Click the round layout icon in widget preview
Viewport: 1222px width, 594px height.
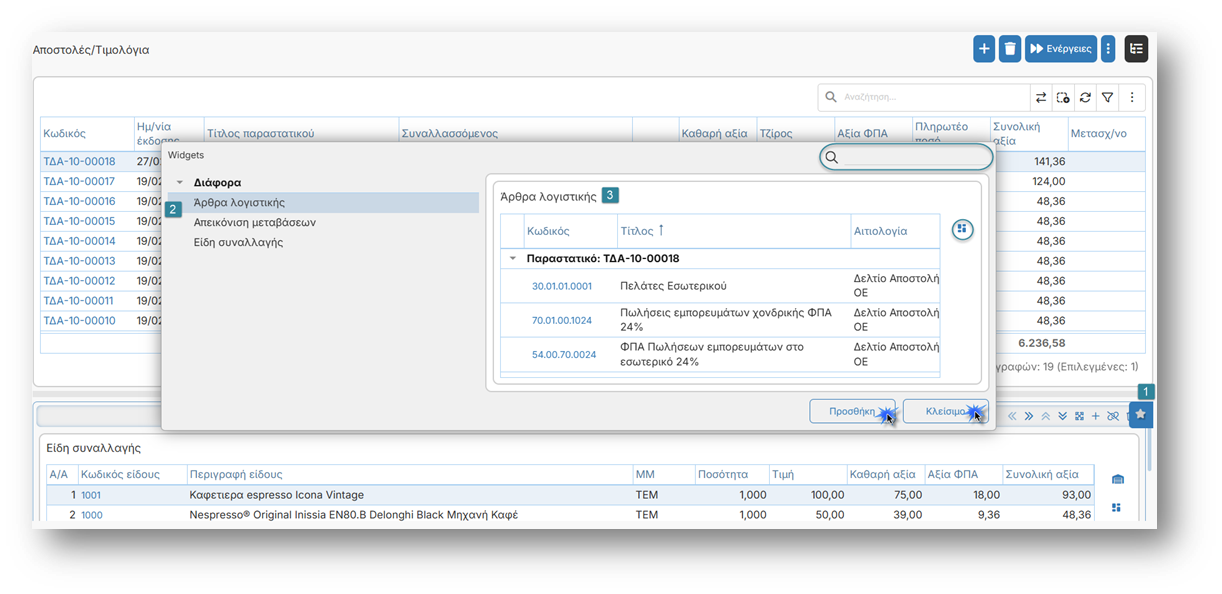(x=962, y=229)
